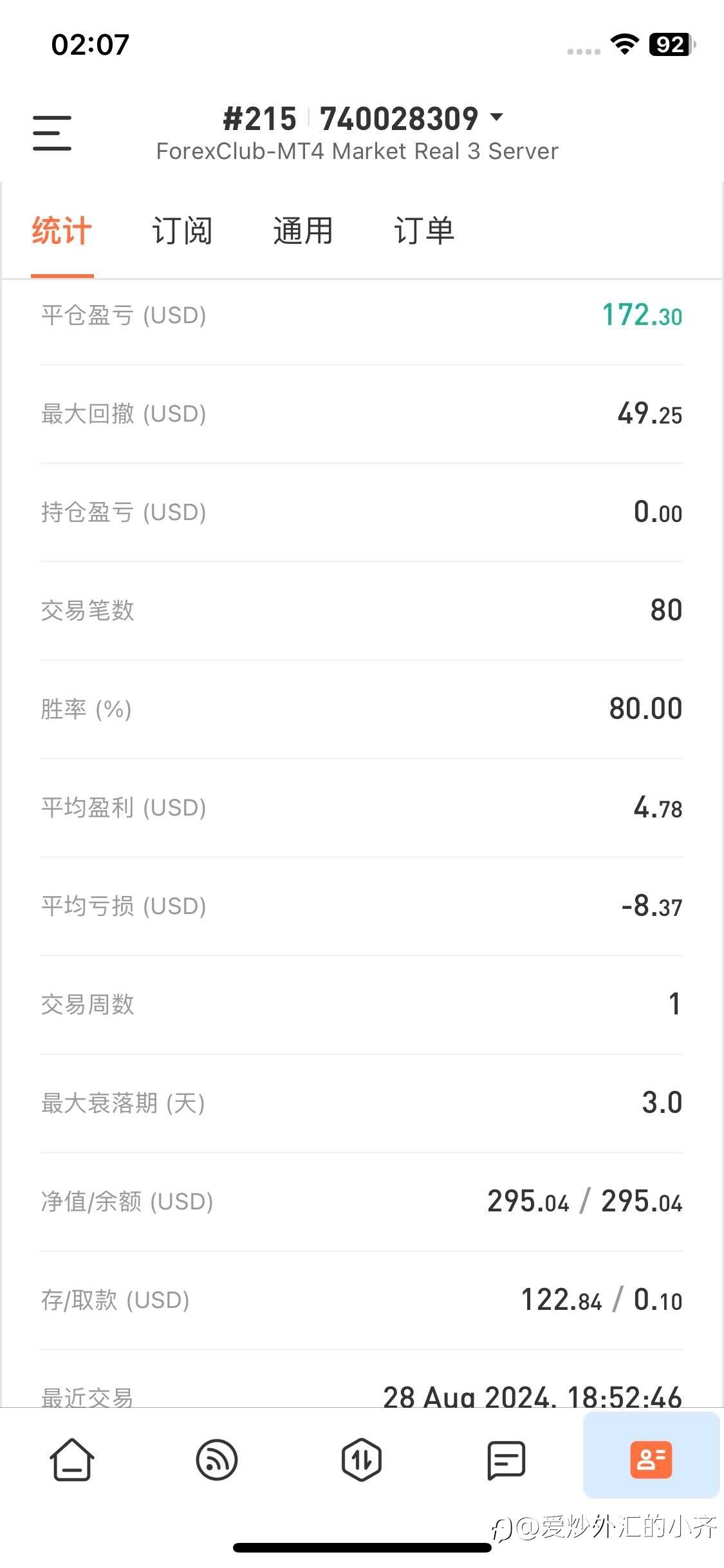
Task: Tap the 净值/余额 (USD) row
Action: (362, 1202)
